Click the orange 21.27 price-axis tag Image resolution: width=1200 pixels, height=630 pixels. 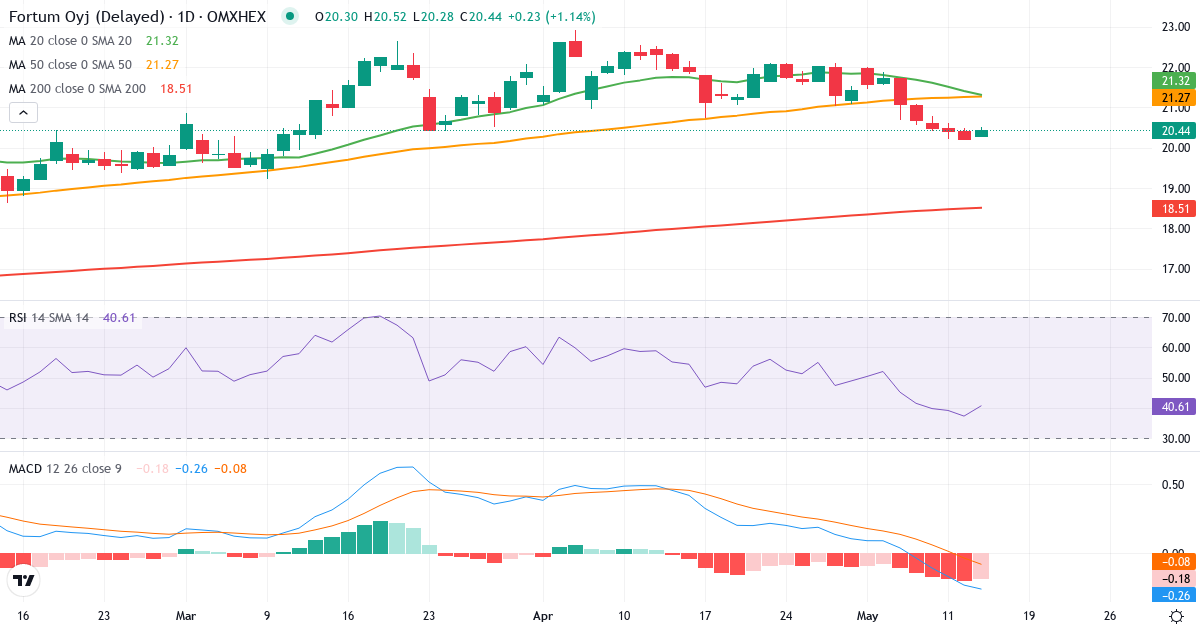pyautogui.click(x=1172, y=98)
